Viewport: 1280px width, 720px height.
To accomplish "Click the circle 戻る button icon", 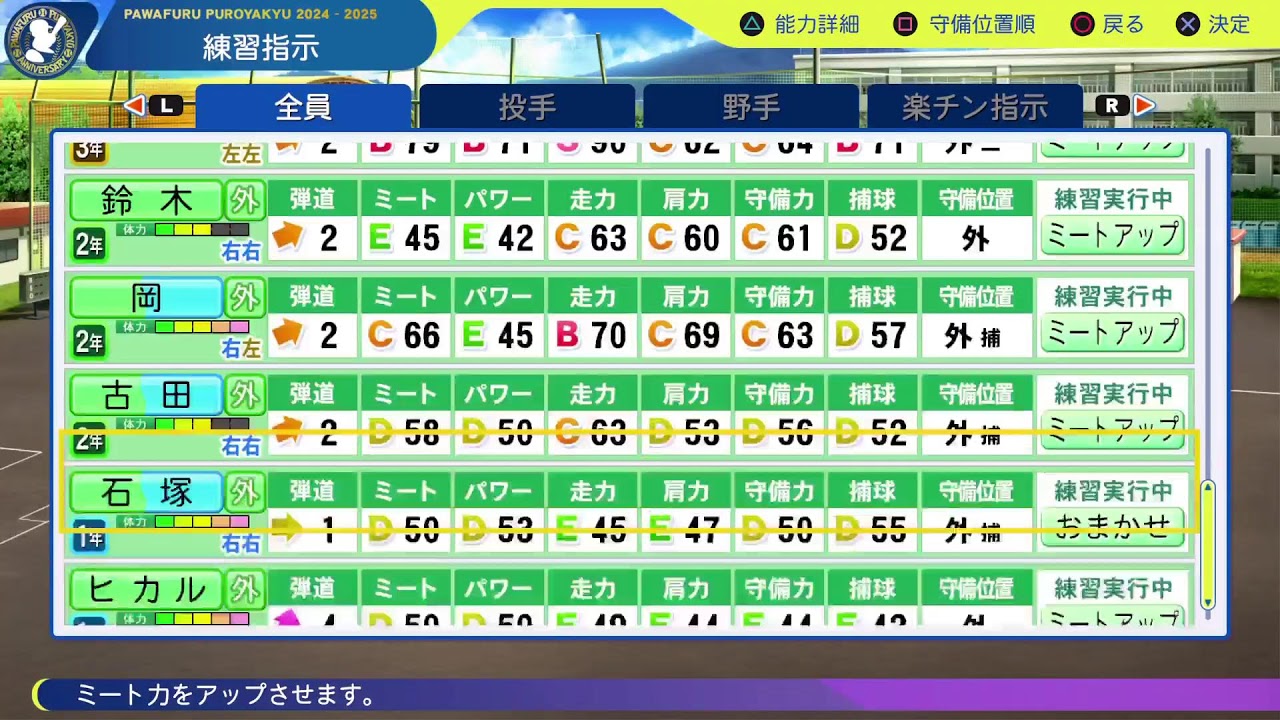I will [1083, 24].
